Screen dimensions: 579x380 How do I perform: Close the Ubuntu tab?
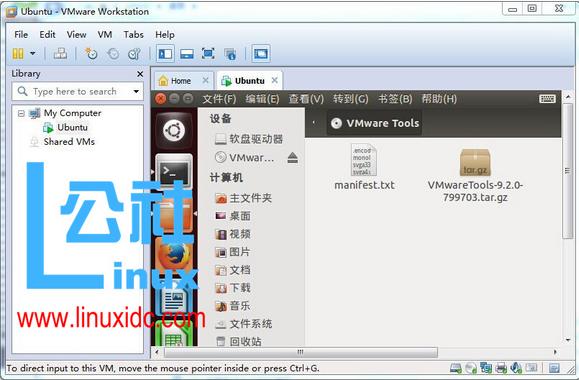click(274, 80)
